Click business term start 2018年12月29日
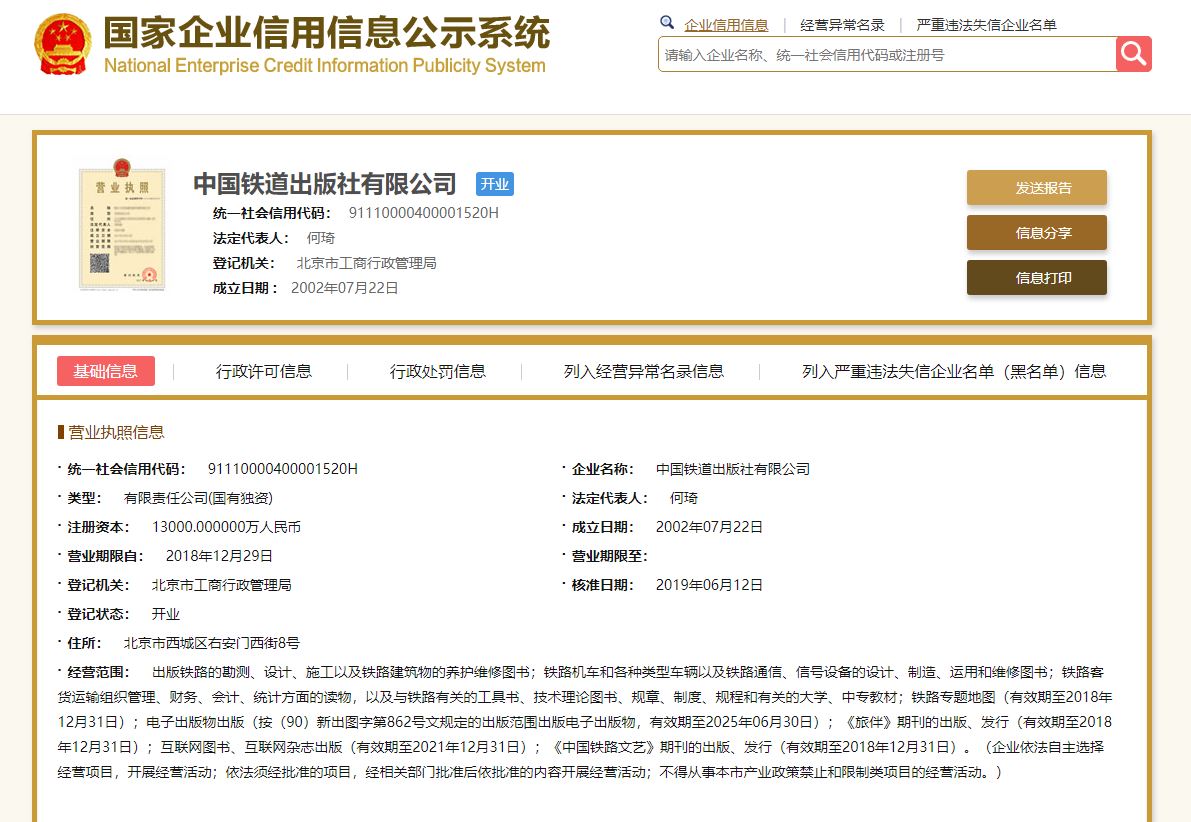The width and height of the screenshot is (1191, 822). pos(219,555)
